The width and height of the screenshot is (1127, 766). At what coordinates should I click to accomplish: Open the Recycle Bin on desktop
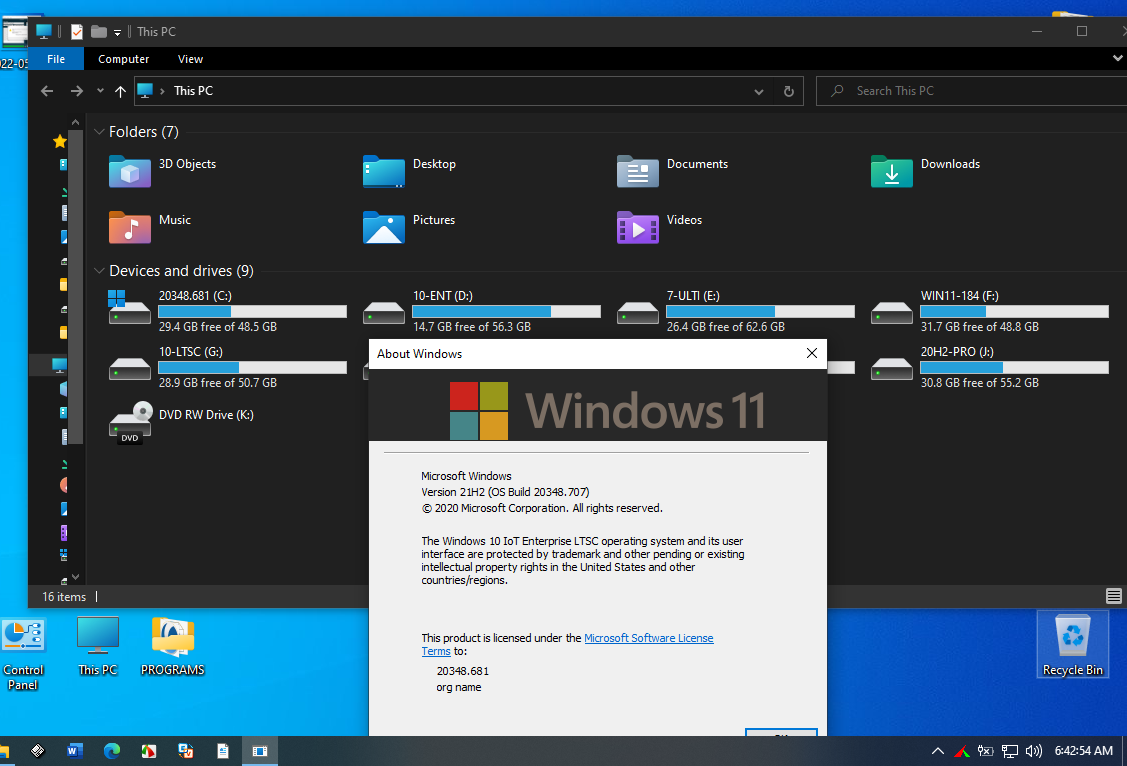(1072, 645)
